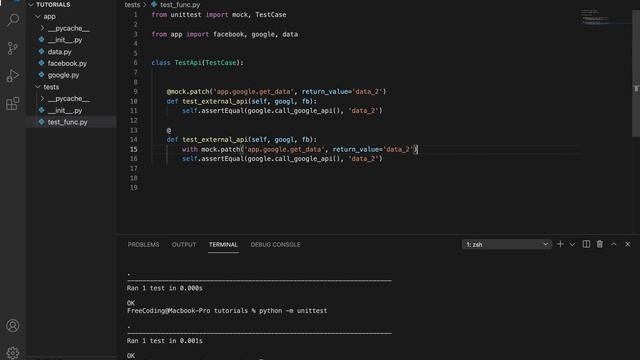
Task: Expand __pycache__ folder under app
Action: point(42,28)
